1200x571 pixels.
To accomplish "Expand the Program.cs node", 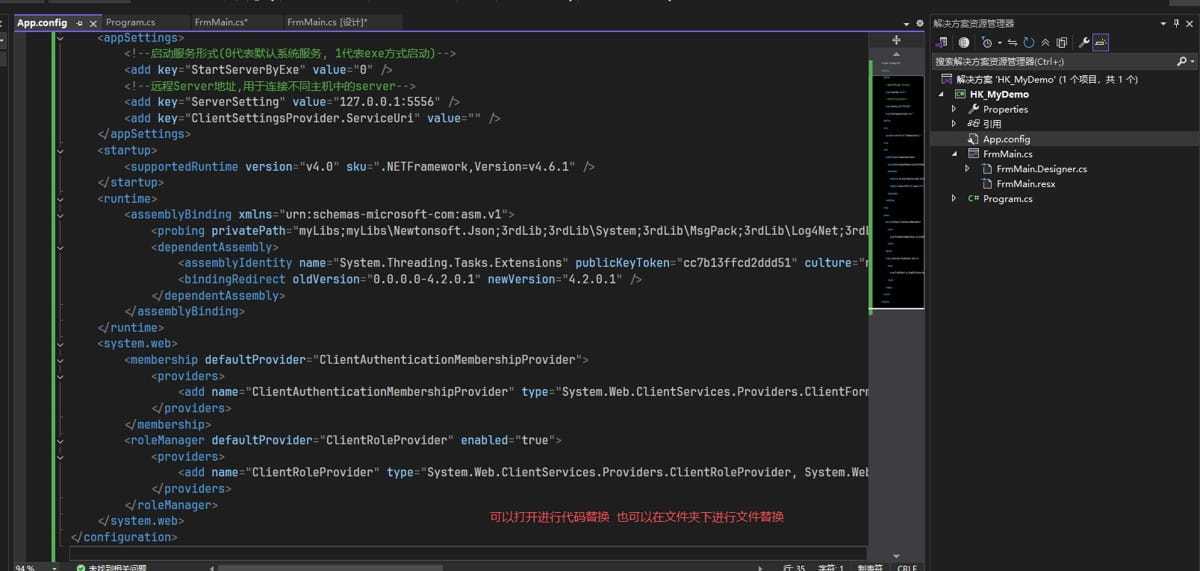I will click(954, 199).
